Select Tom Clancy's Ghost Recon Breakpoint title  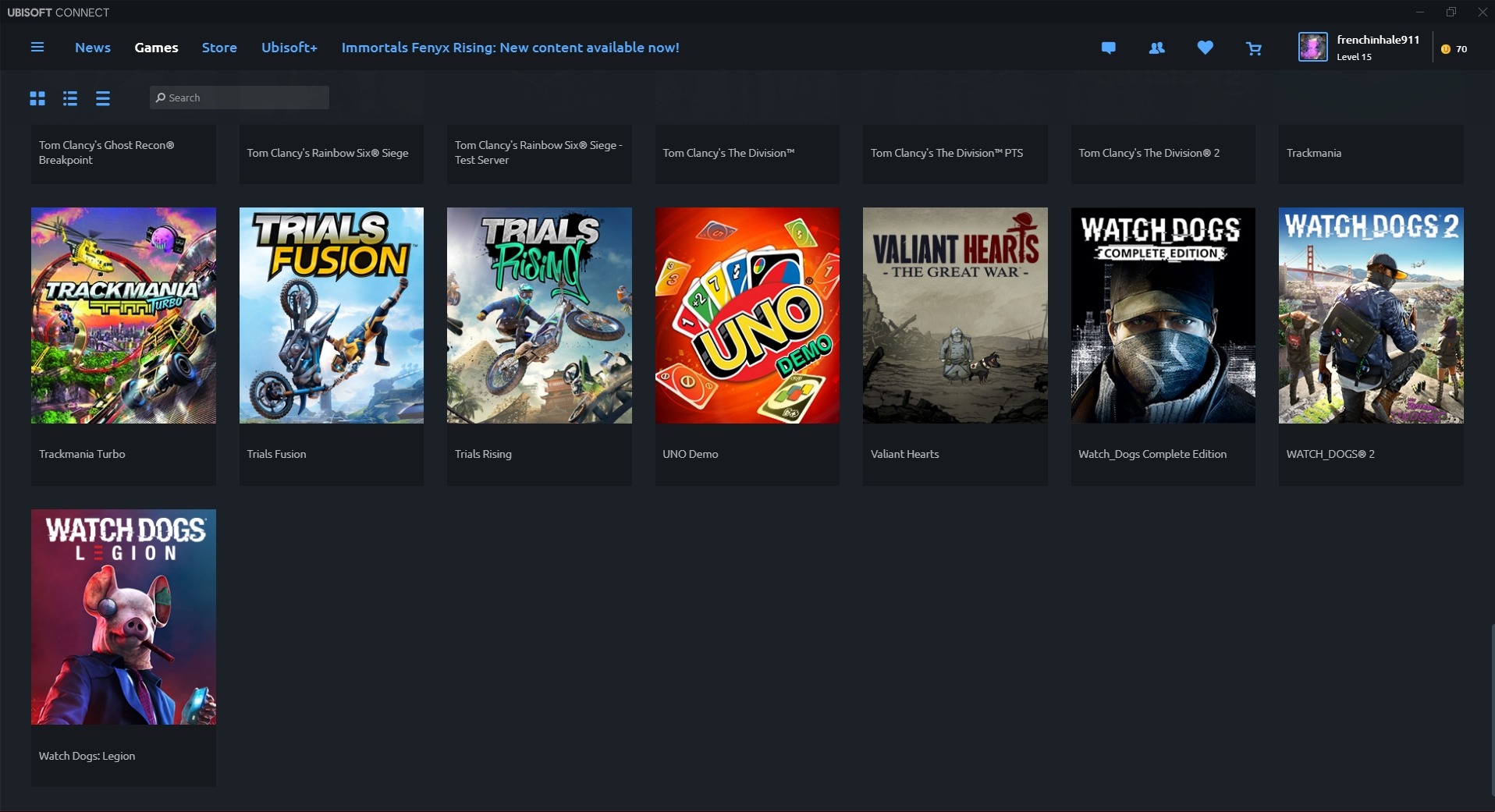point(107,153)
